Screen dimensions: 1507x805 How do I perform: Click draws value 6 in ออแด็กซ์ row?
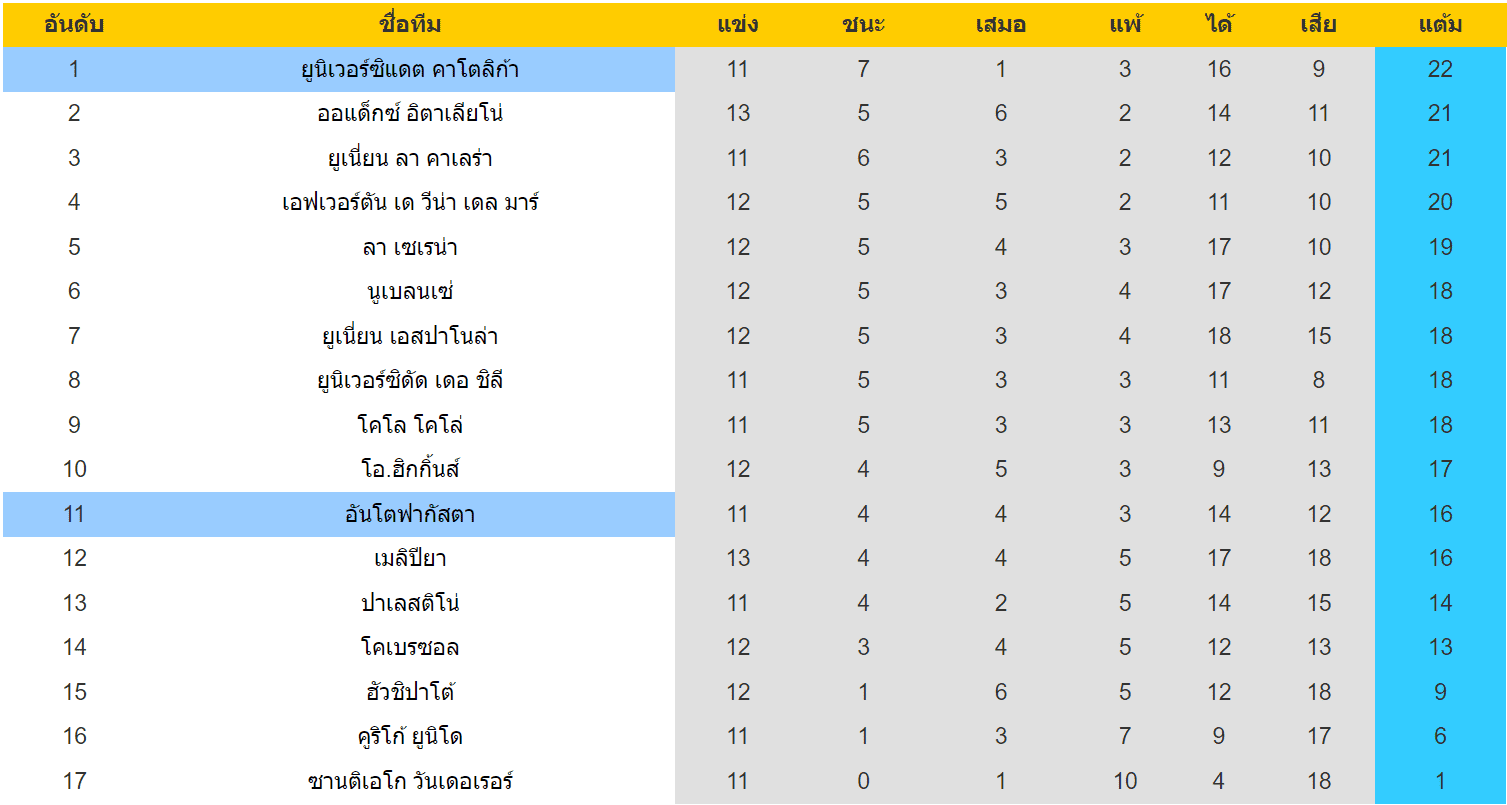[x=1001, y=114]
